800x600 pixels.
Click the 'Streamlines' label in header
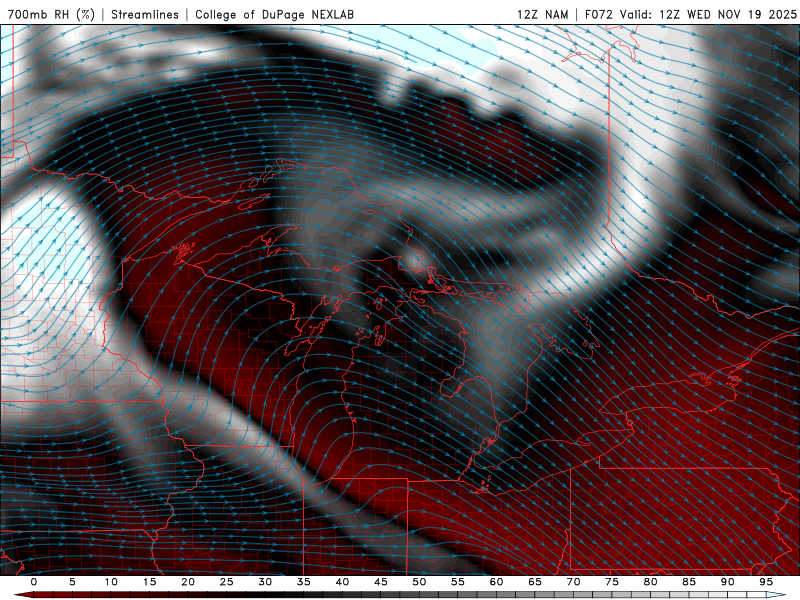click(x=145, y=14)
